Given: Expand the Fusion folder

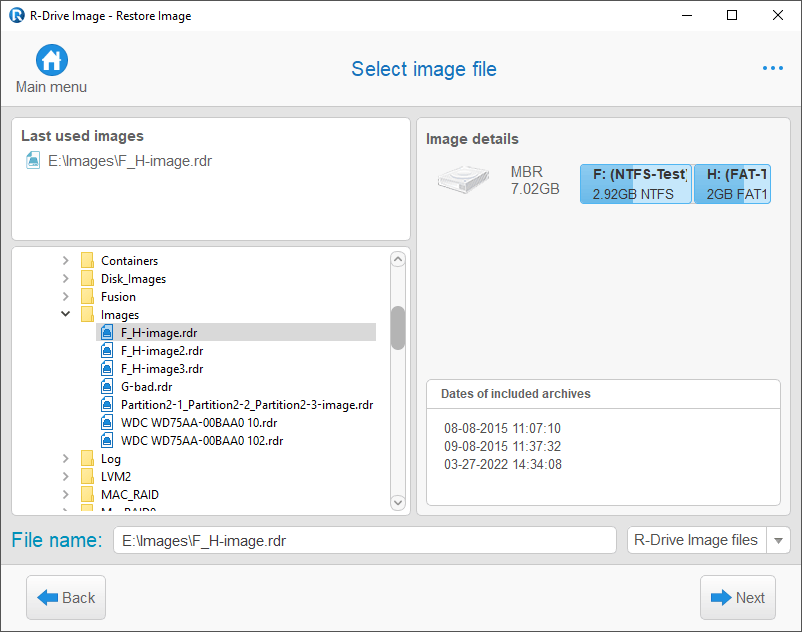Looking at the screenshot, I should 65,296.
